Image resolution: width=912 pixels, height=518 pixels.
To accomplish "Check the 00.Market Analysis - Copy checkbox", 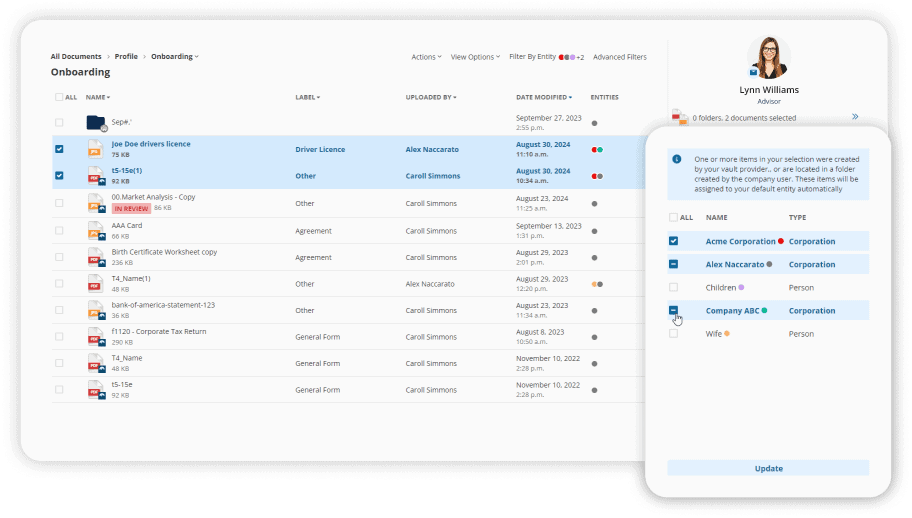I will pos(59,203).
